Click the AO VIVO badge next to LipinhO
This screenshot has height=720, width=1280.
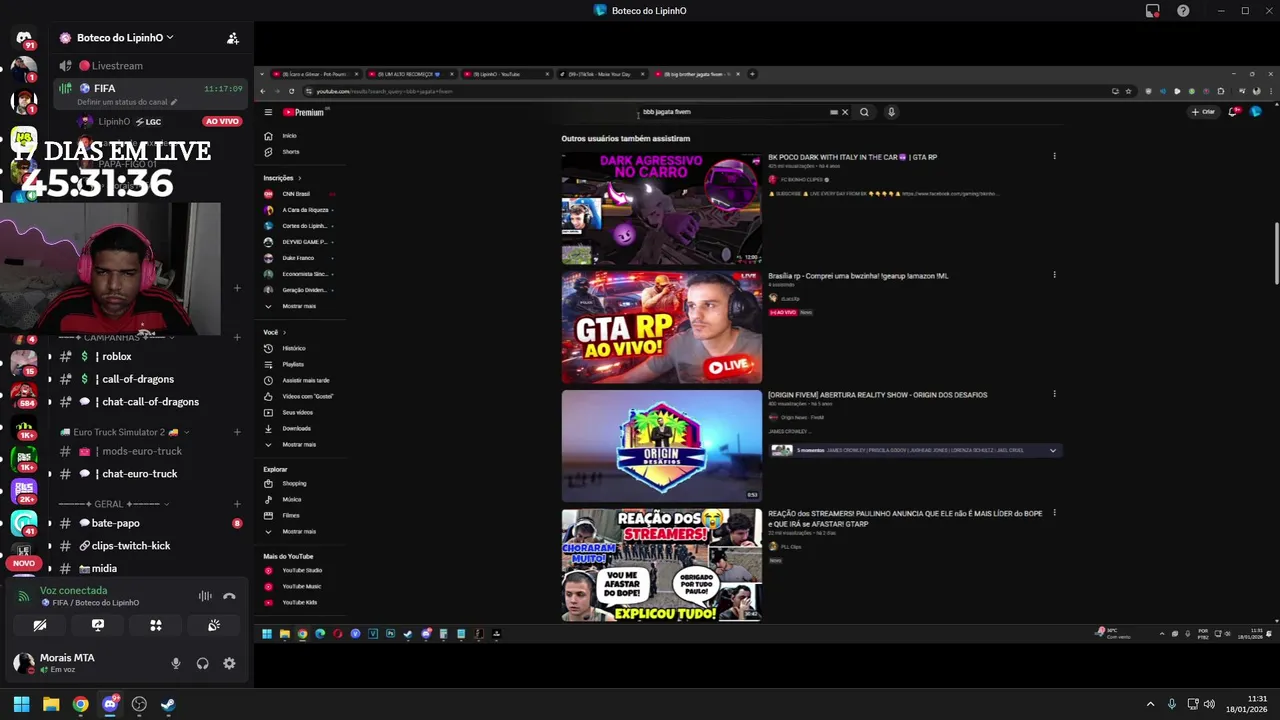222,122
